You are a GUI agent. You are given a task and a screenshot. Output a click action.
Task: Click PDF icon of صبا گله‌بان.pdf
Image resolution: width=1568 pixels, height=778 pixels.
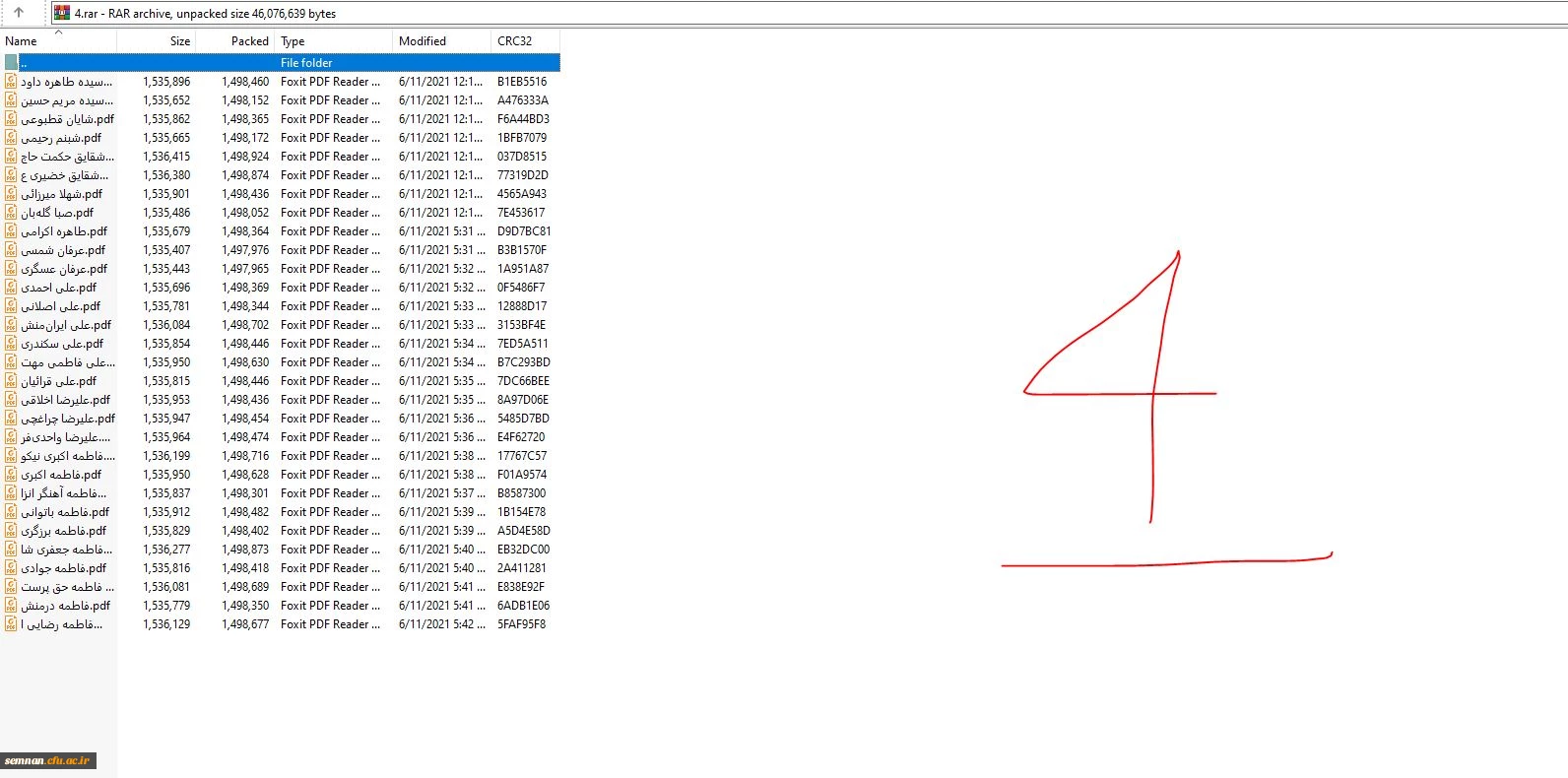coord(11,213)
